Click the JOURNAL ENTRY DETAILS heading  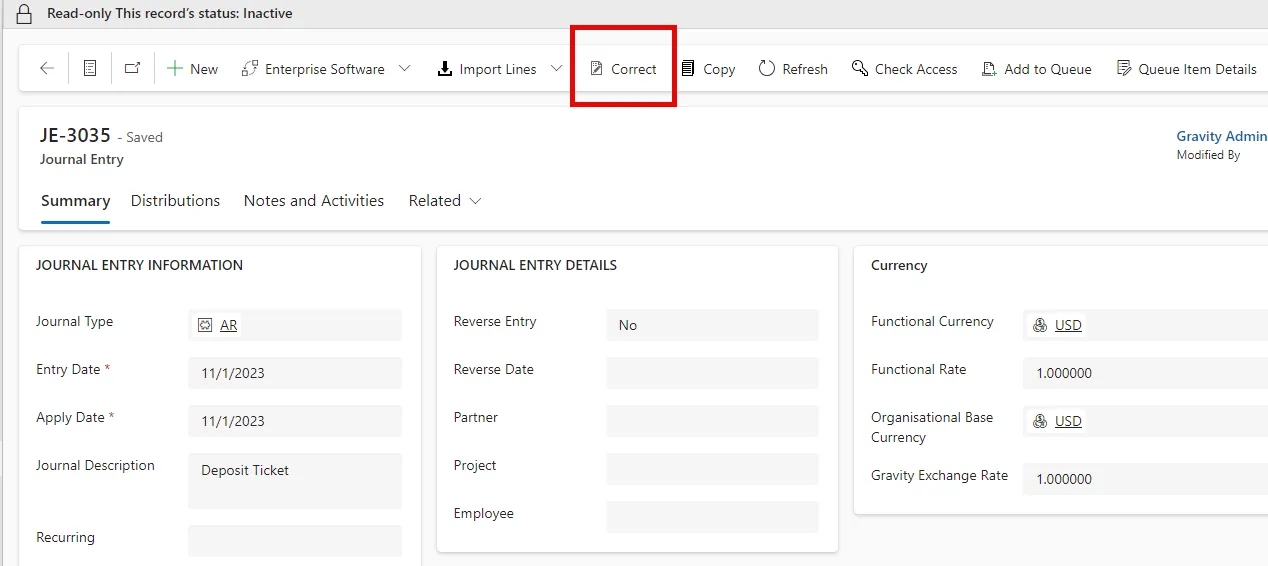coord(535,265)
